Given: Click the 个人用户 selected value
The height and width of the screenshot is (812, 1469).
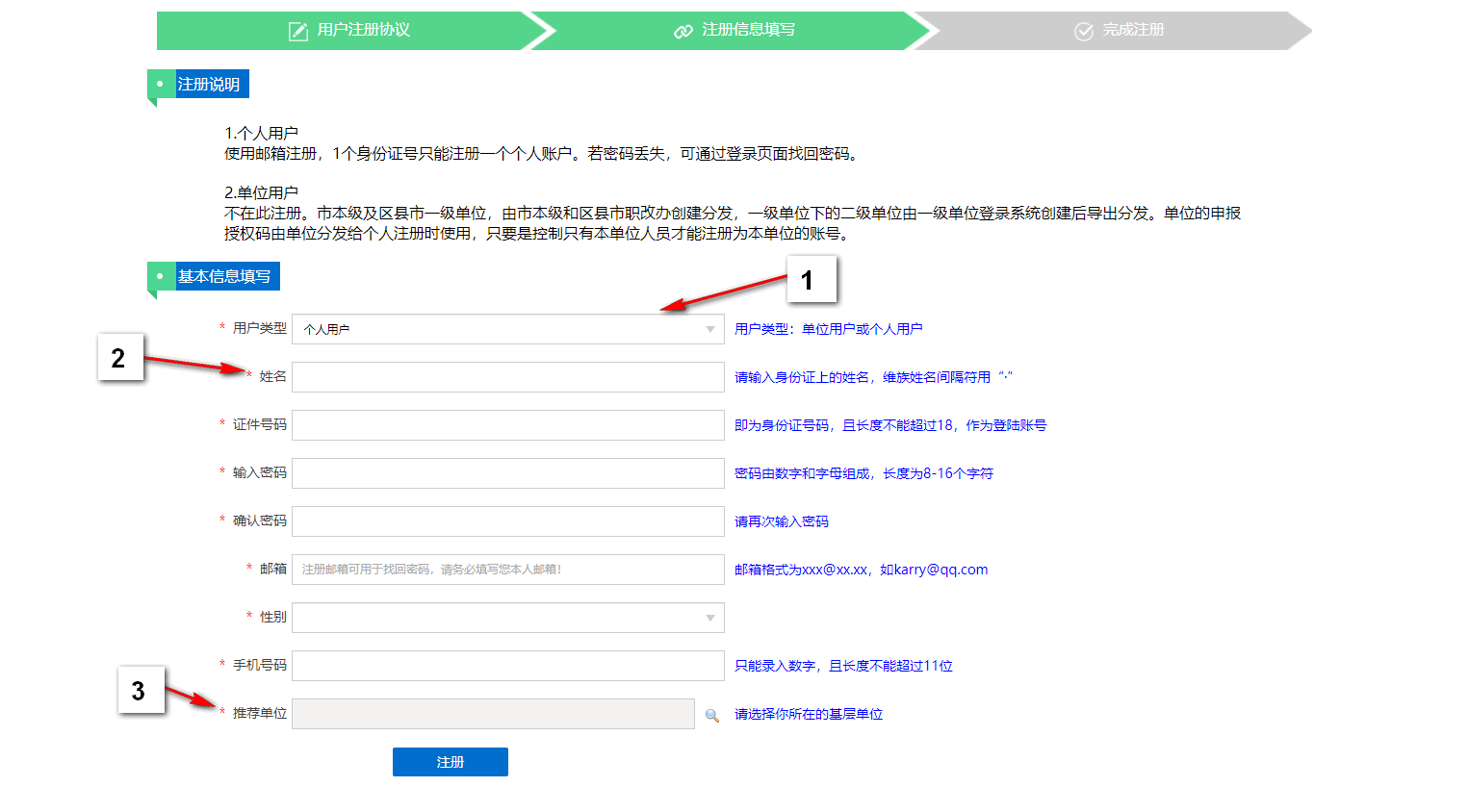Looking at the screenshot, I should pyautogui.click(x=327, y=329).
